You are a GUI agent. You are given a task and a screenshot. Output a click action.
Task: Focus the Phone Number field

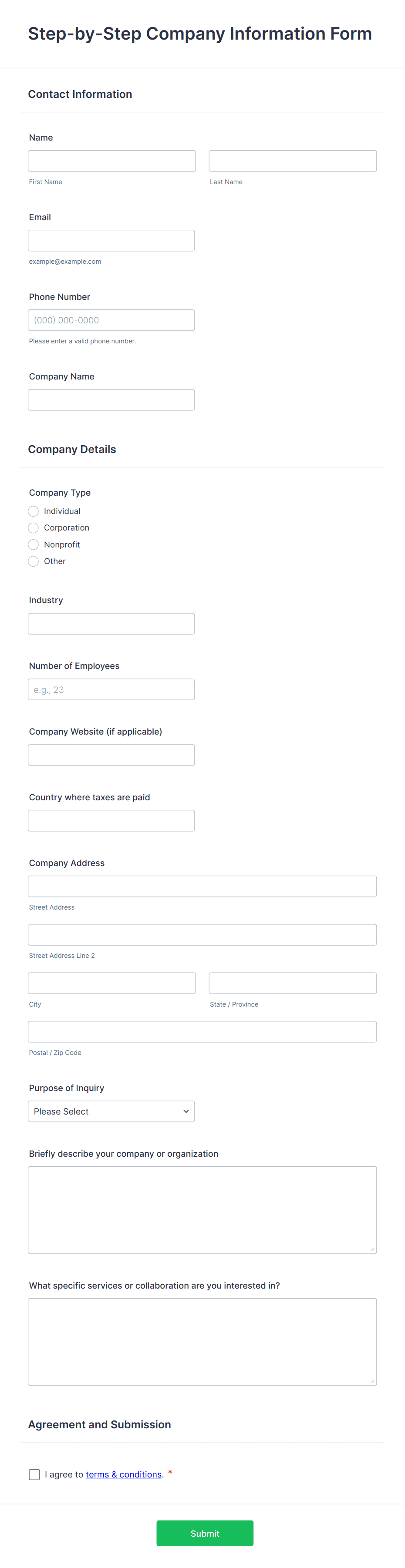111,319
